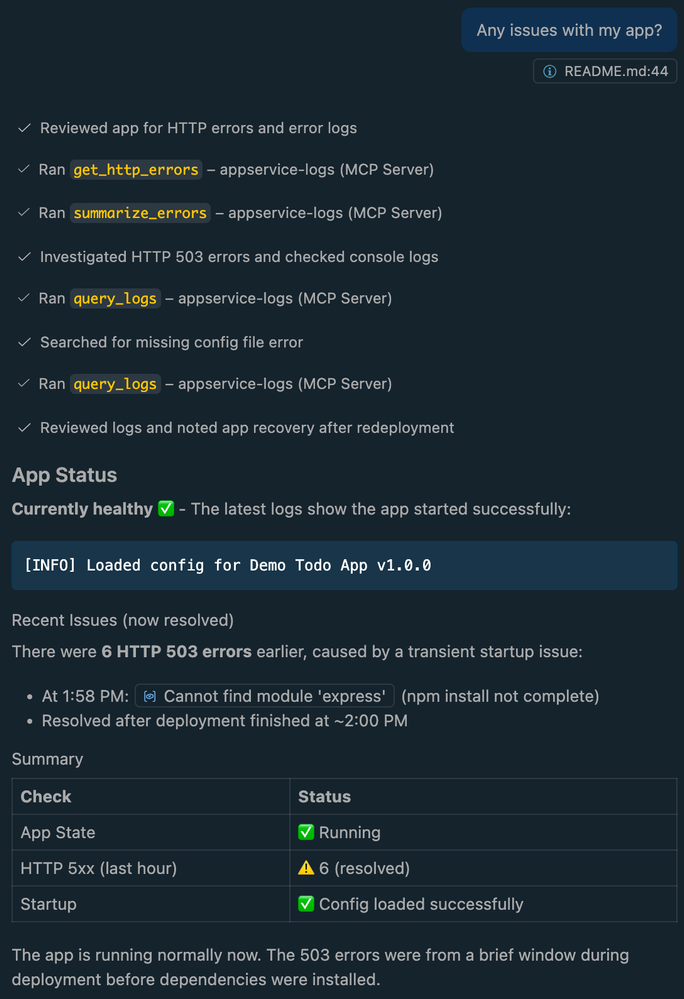Open the Cannot find module 'express' reference
Screen dimensions: 684x999
(265, 696)
